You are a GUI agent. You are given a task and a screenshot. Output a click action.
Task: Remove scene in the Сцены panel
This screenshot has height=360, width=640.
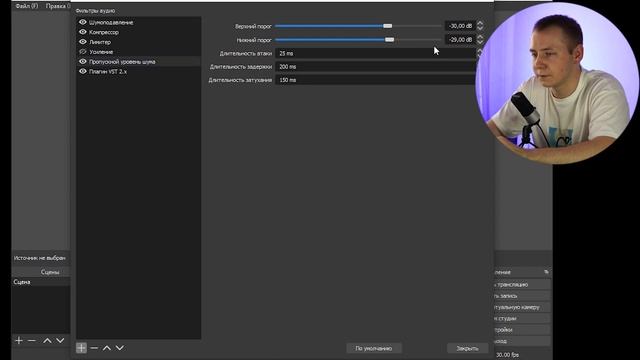click(32, 340)
